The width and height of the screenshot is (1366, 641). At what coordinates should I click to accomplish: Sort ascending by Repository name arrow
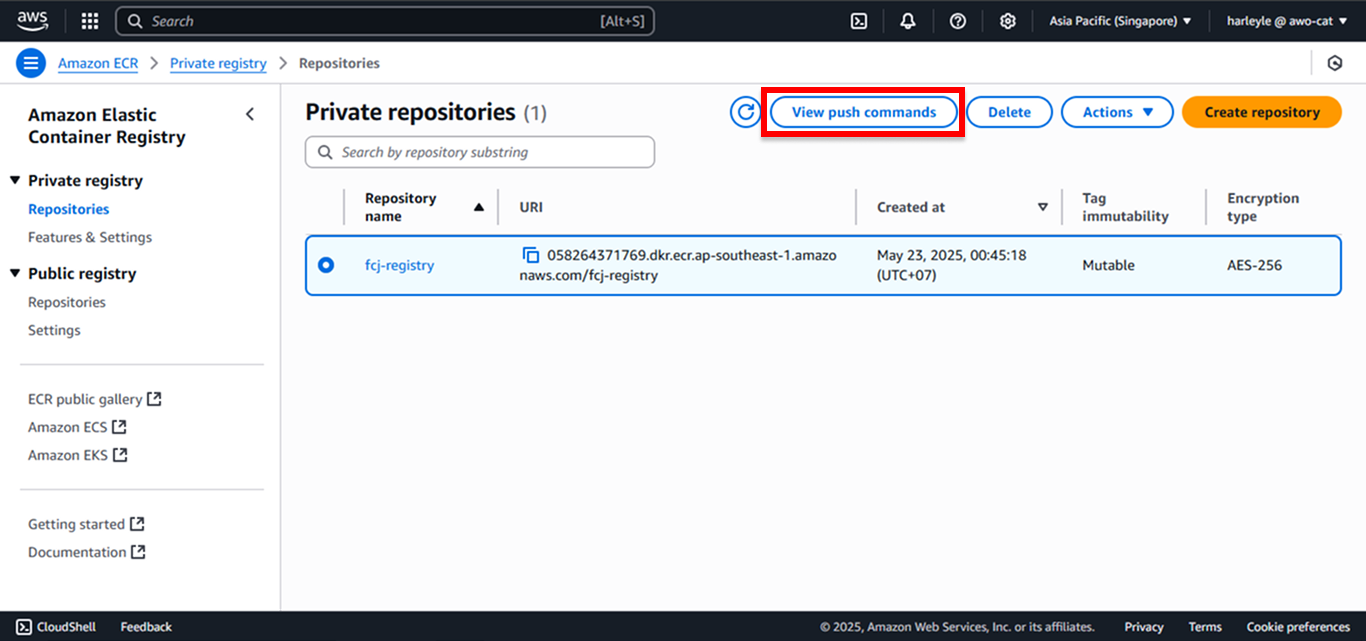(x=478, y=207)
